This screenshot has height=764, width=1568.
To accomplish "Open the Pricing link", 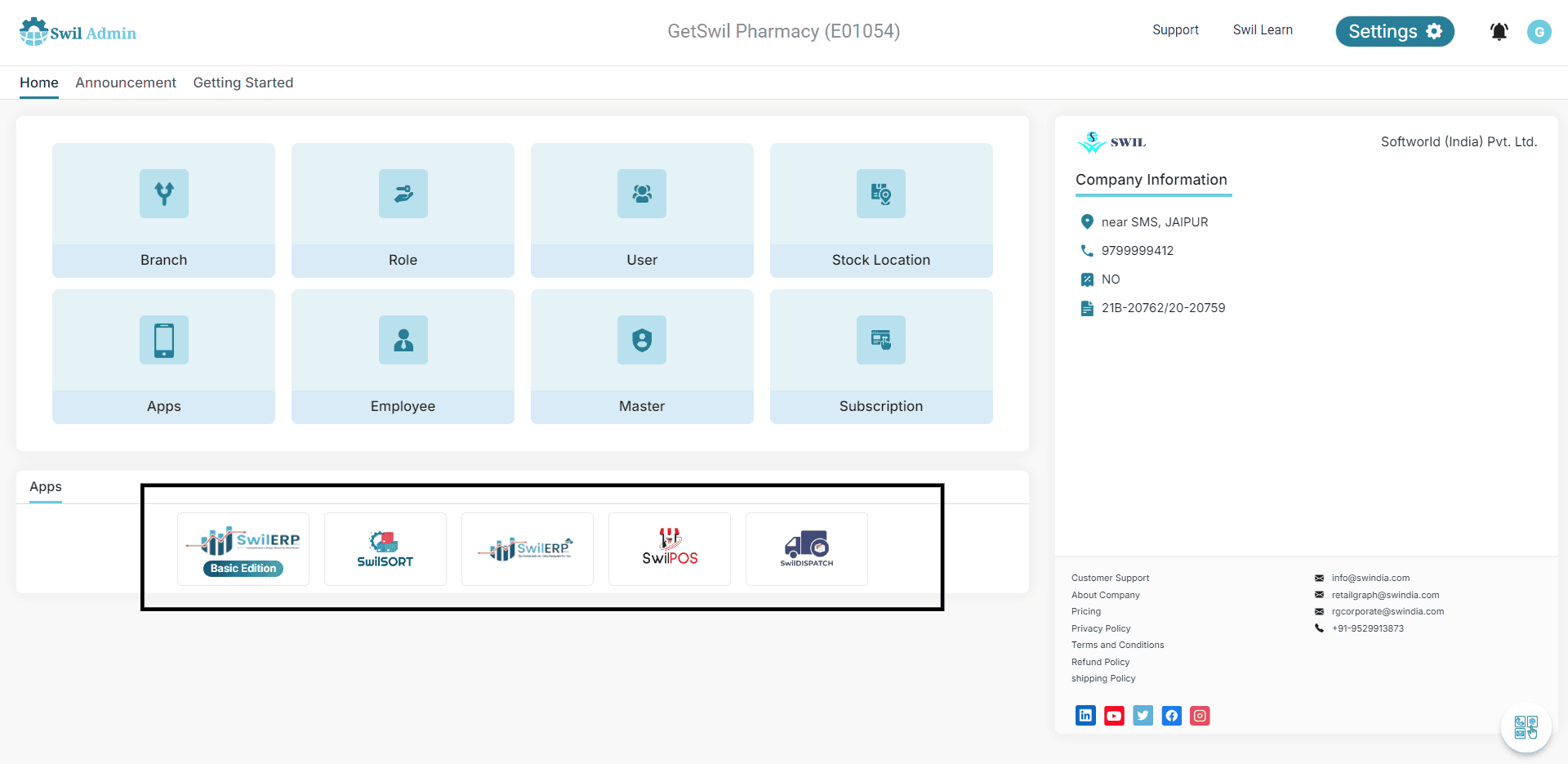I will click(1086, 611).
